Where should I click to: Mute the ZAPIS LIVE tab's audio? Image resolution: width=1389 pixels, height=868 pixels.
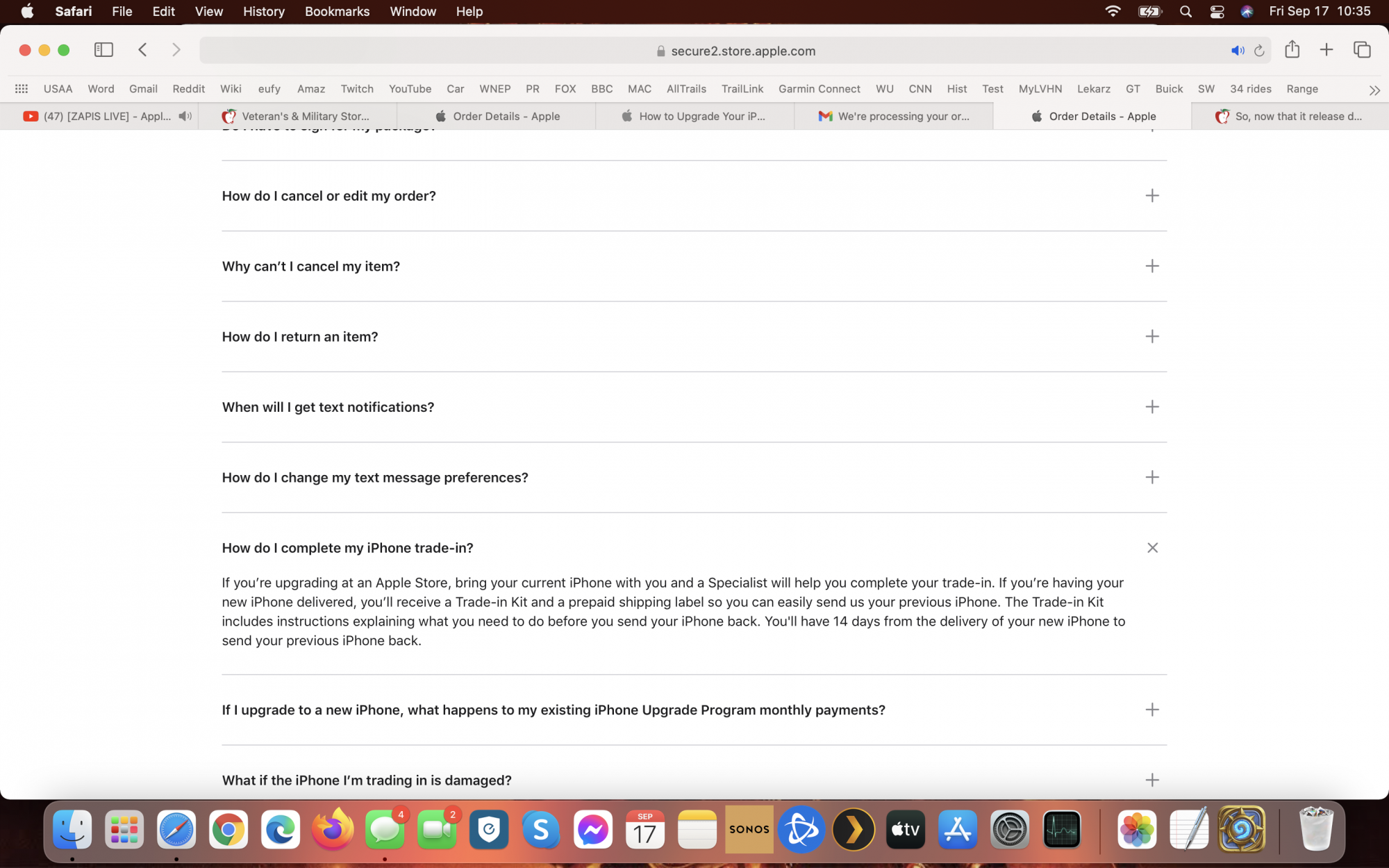coord(185,116)
